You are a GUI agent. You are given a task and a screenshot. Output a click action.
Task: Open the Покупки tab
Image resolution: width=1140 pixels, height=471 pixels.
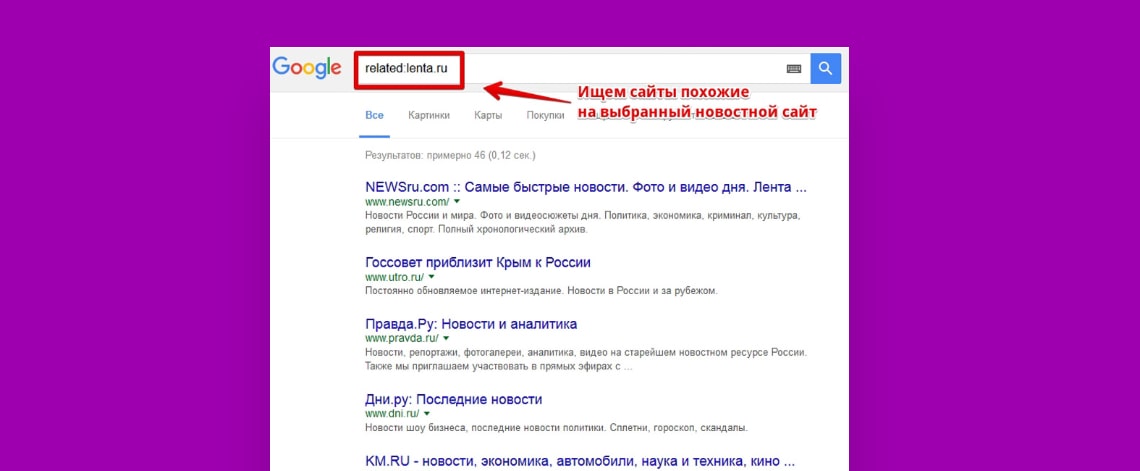click(545, 115)
